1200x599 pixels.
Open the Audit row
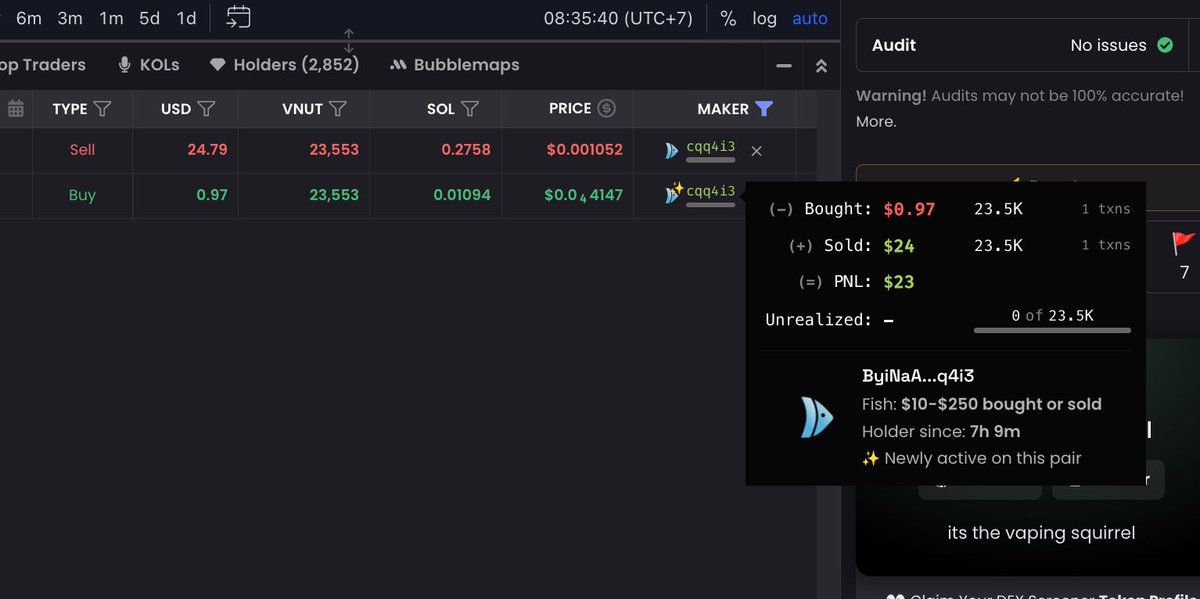(1022, 45)
